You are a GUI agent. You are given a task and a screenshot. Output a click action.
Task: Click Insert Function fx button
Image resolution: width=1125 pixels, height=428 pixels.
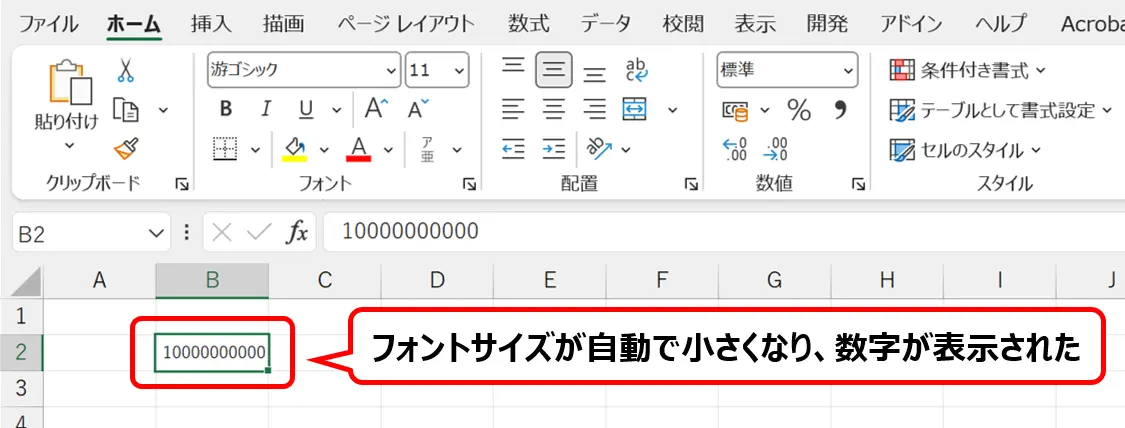coord(298,232)
